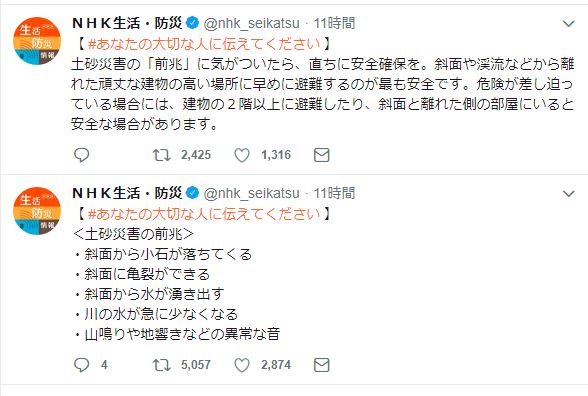Open hashtag #あなたの大切な人に伝えてください in second tweet

tap(204, 214)
